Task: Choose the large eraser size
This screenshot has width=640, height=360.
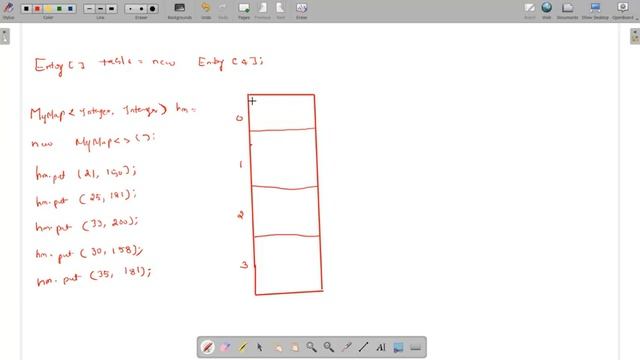Action: coord(152,9)
